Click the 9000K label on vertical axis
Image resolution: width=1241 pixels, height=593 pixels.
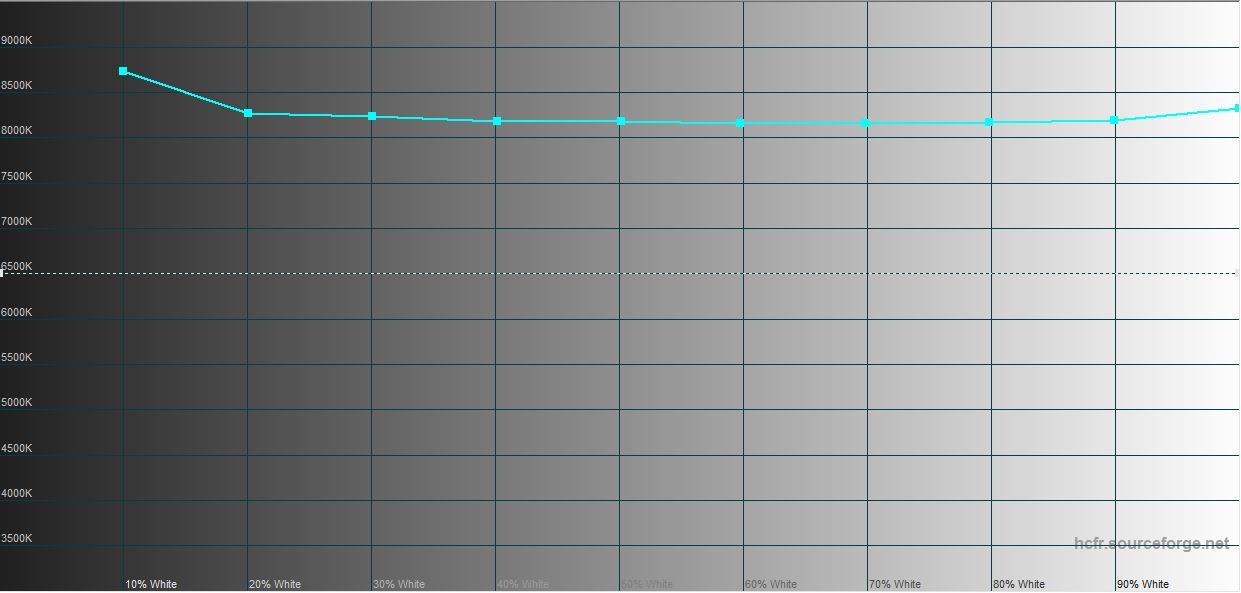pos(17,41)
